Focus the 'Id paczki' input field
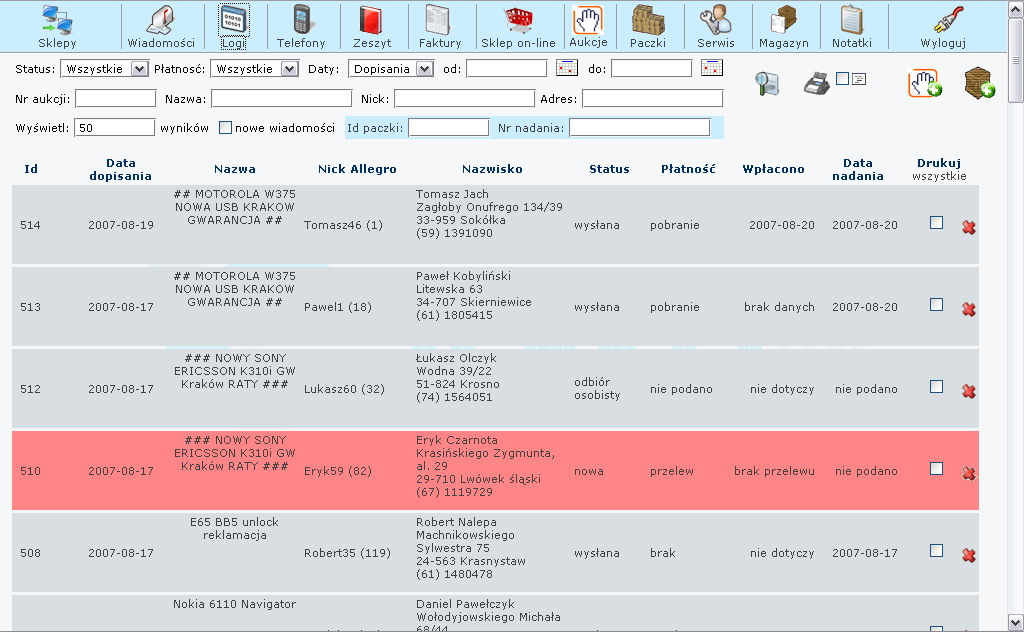This screenshot has height=632, width=1024. 449,127
